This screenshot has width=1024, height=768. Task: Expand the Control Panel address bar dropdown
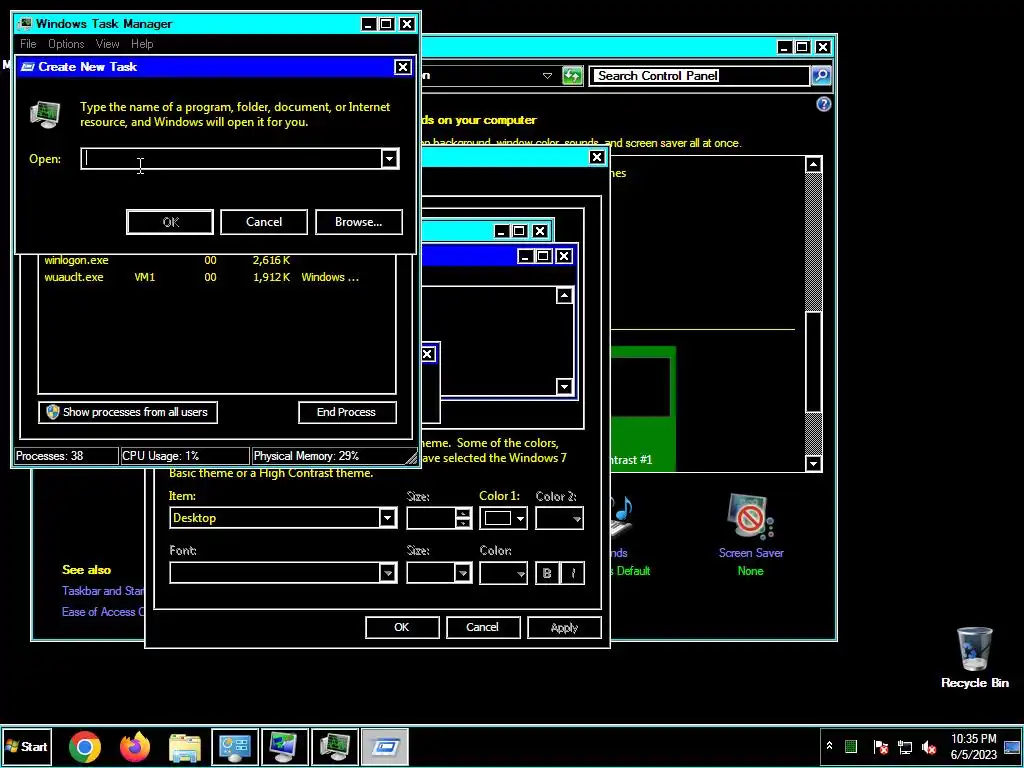click(547, 76)
